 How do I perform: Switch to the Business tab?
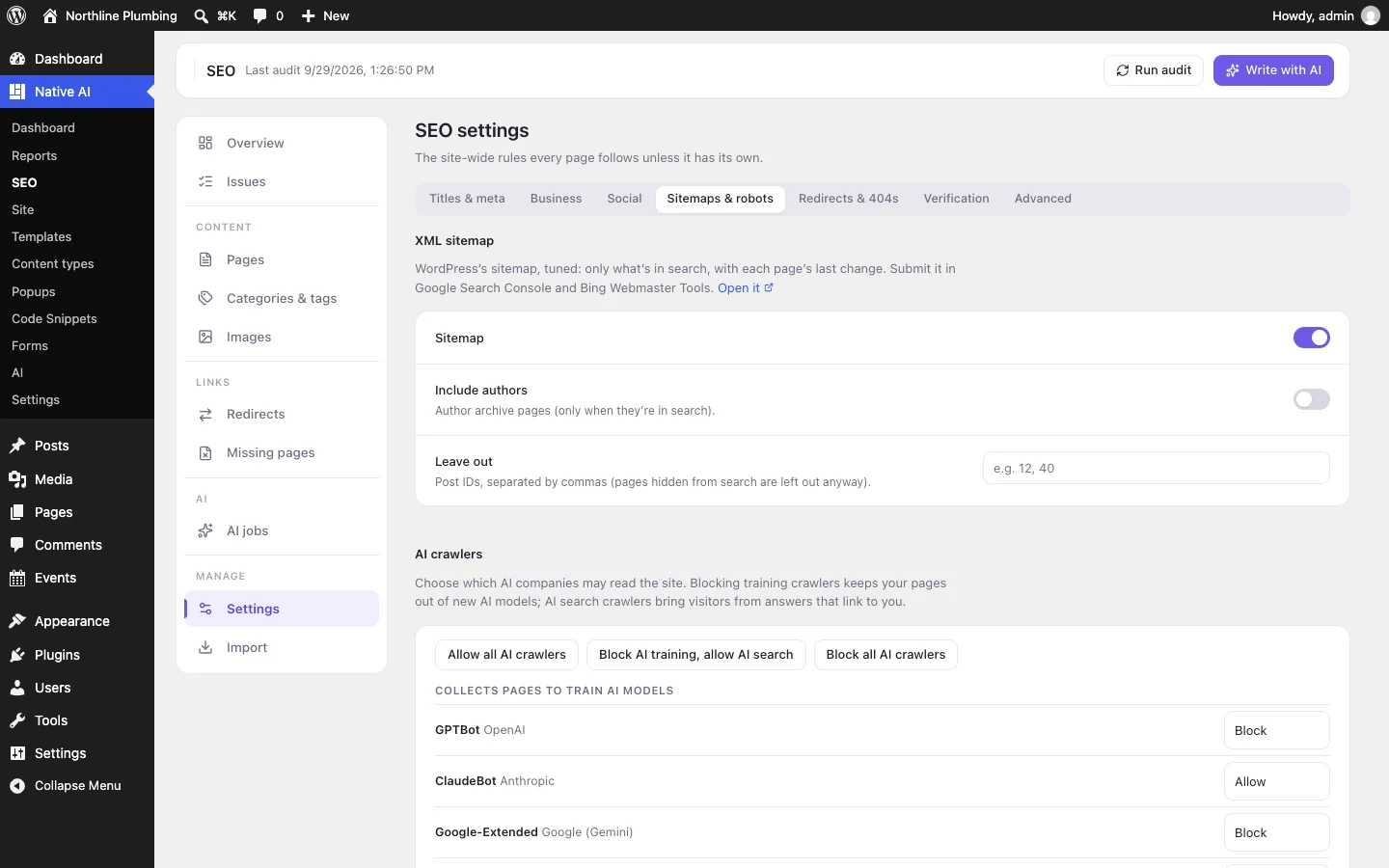coord(556,199)
